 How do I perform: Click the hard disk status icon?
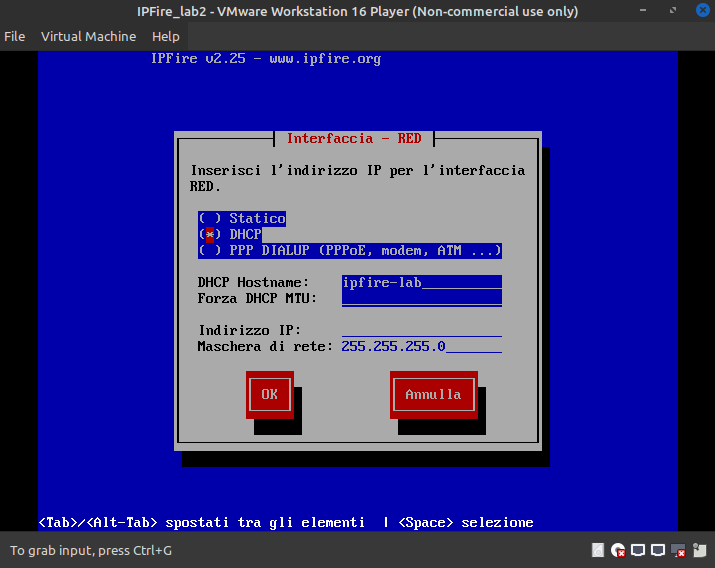tap(598, 550)
